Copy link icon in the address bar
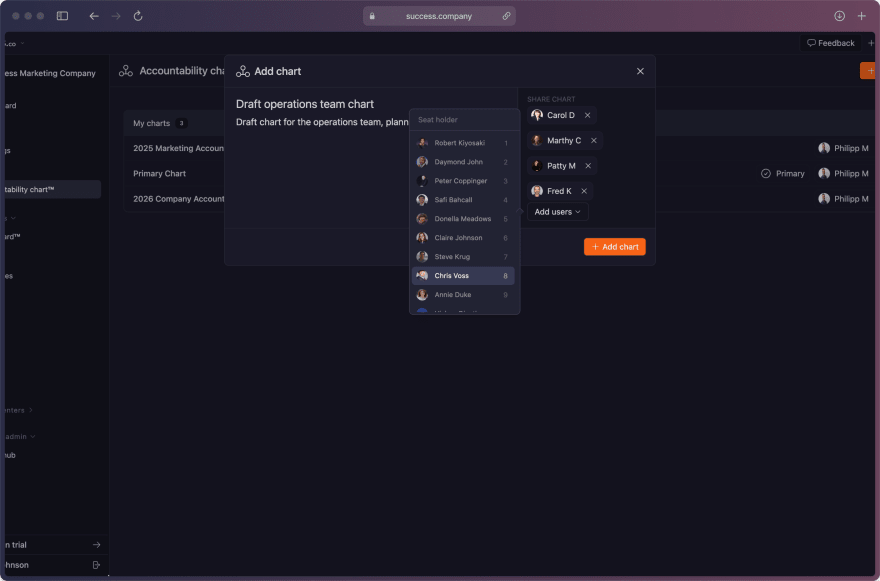This screenshot has width=880, height=581. (506, 16)
